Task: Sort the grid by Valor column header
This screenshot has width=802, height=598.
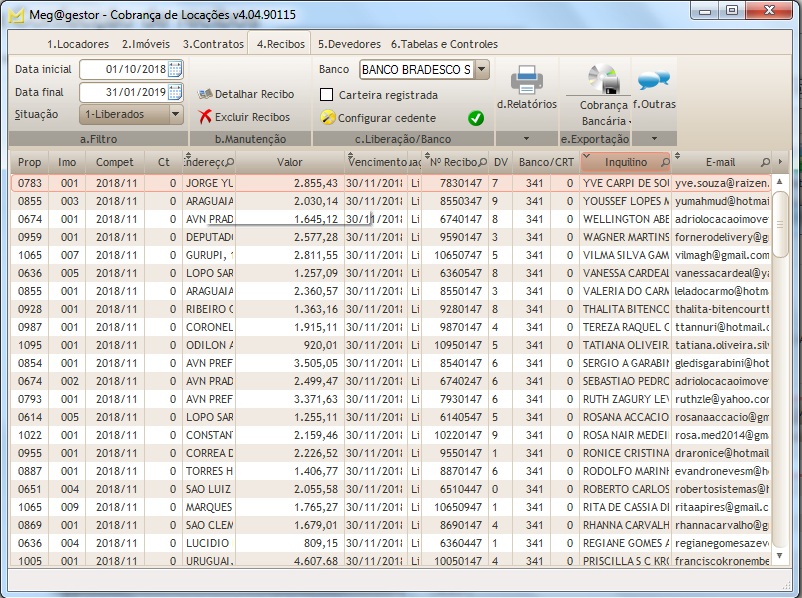Action: [x=289, y=162]
